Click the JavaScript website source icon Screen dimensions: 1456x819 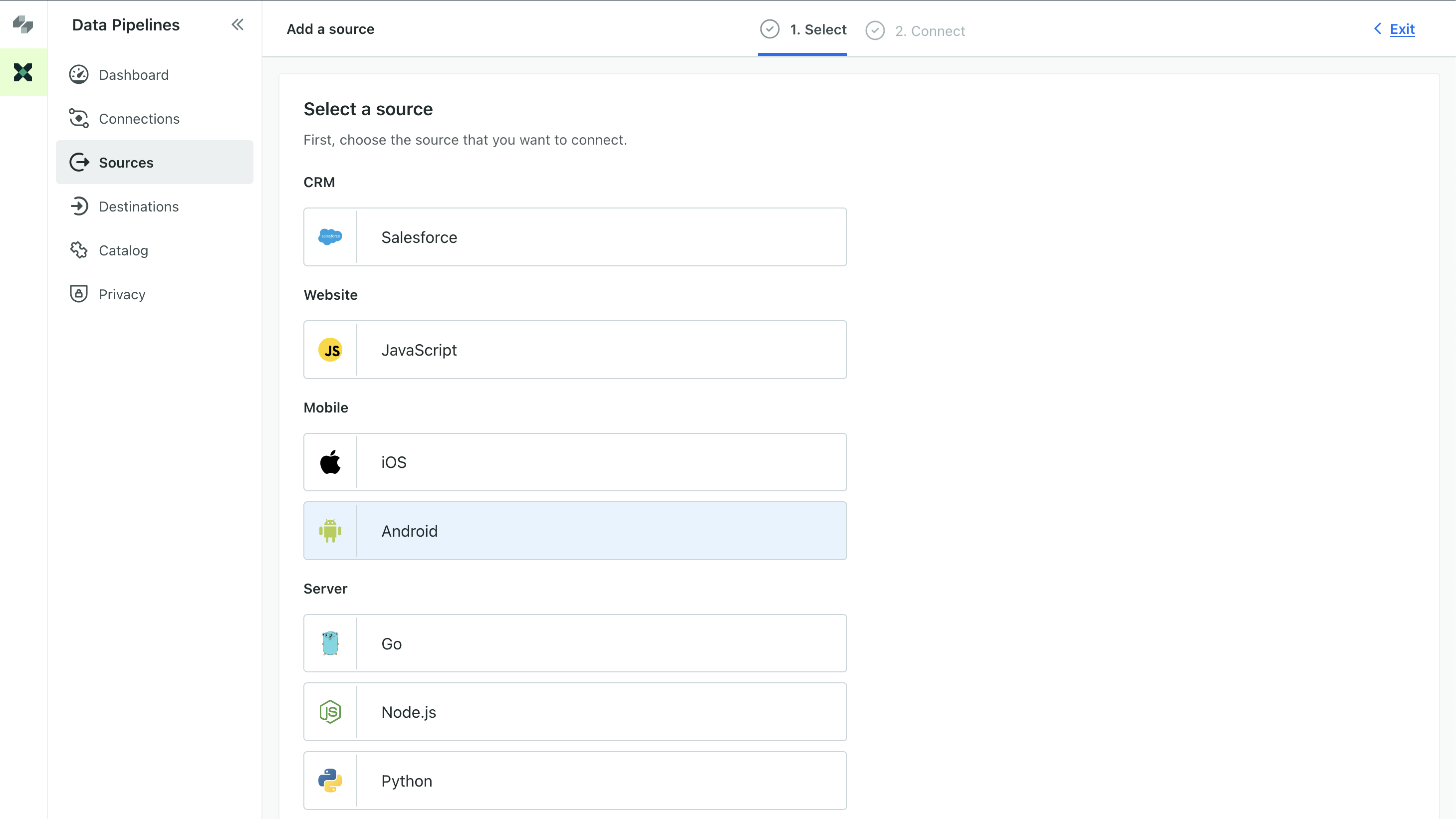click(x=330, y=350)
